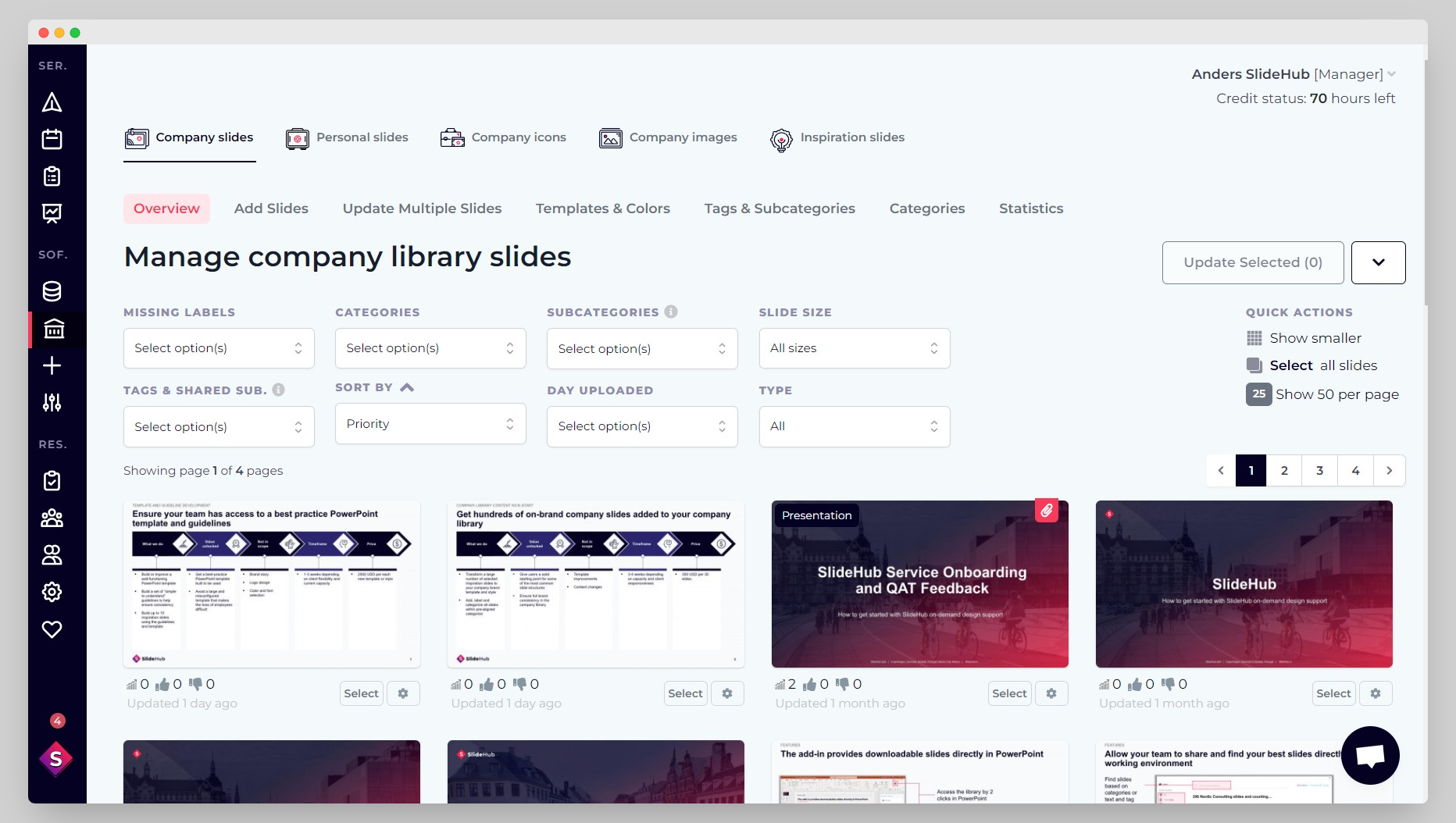Image resolution: width=1456 pixels, height=823 pixels.
Task: Toggle Show 50 per page
Action: [x=1322, y=394]
